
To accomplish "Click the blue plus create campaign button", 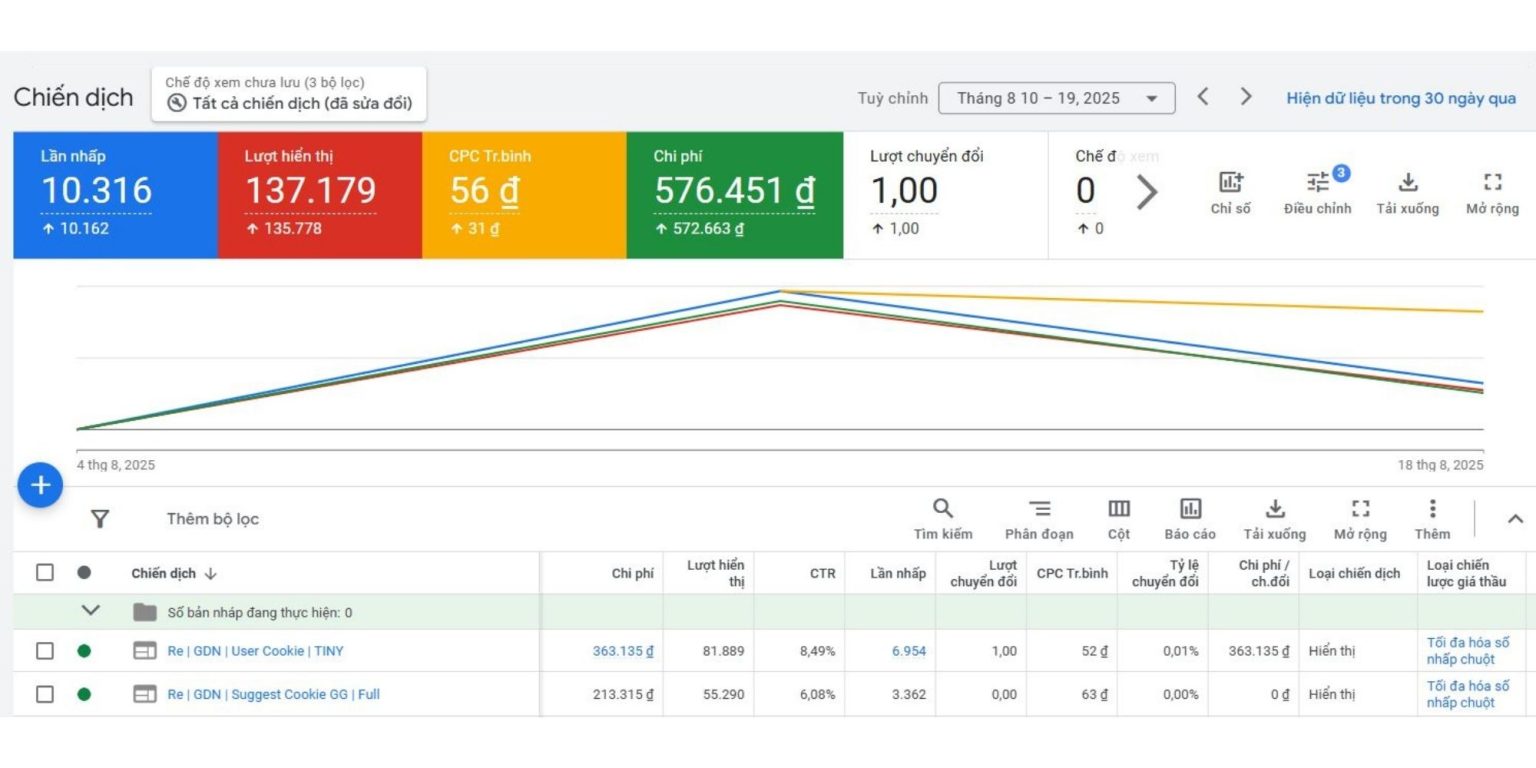I will [x=40, y=486].
